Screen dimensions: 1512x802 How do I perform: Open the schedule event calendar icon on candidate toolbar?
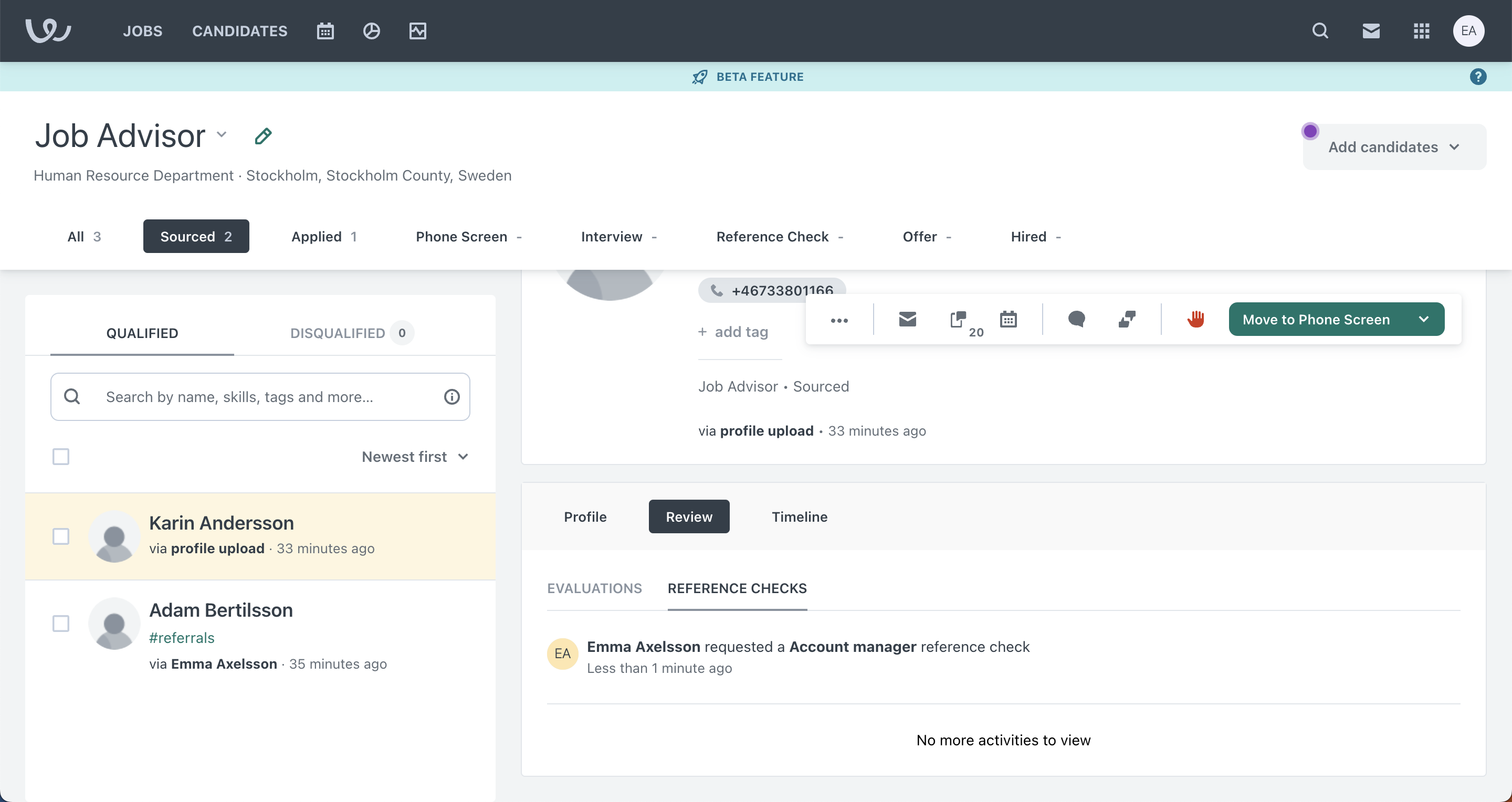pos(1009,319)
